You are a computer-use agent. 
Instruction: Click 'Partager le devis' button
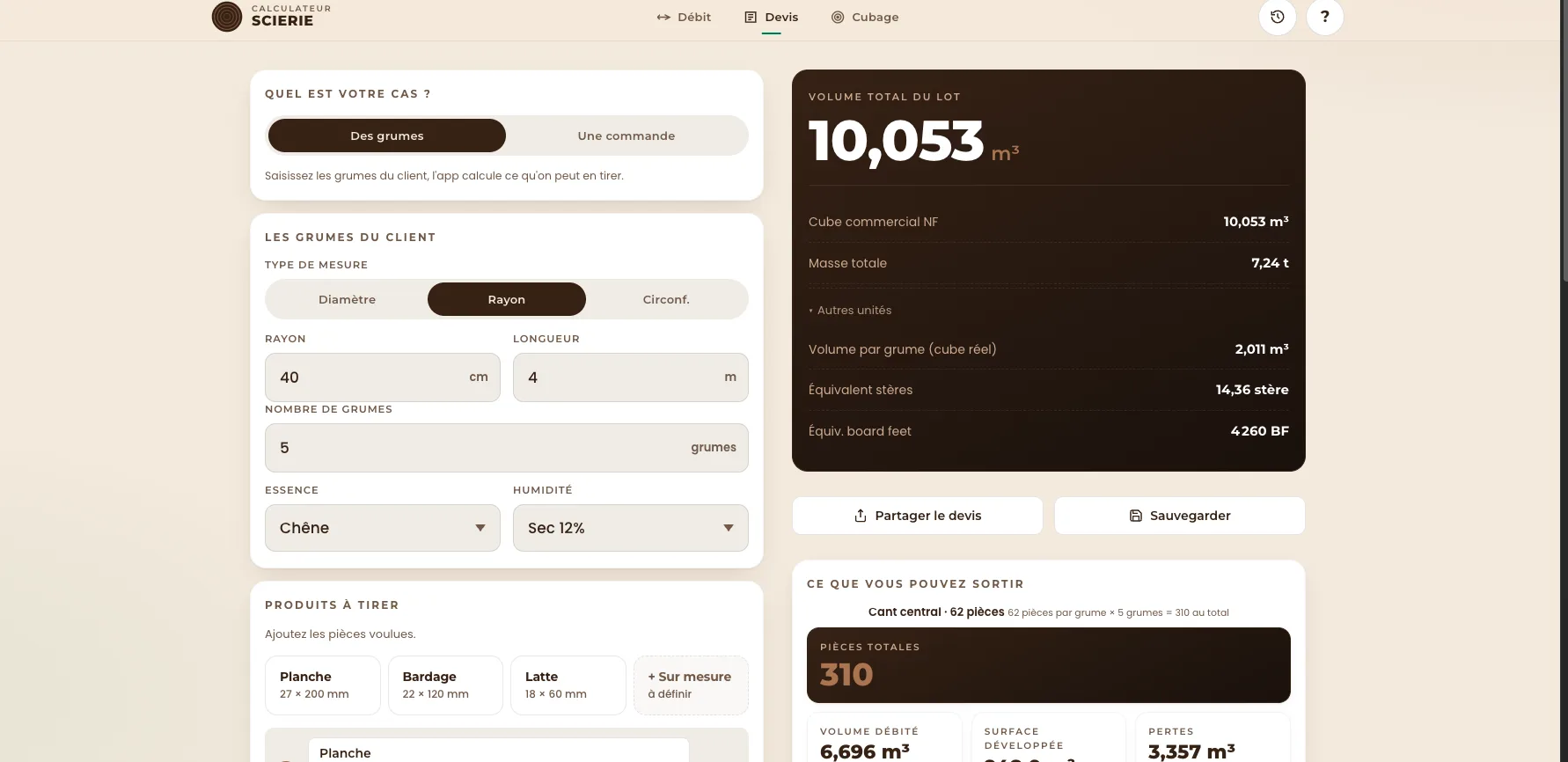[918, 516]
